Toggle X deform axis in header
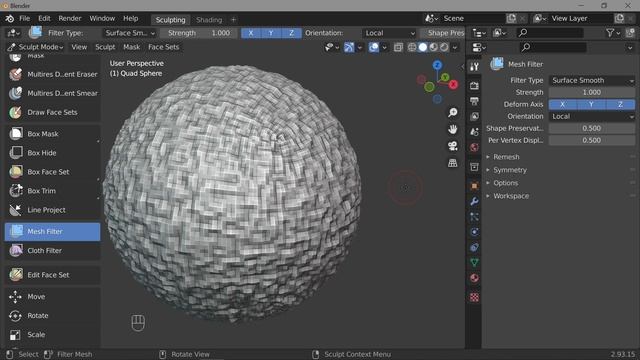The height and width of the screenshot is (360, 640). pyautogui.click(x=251, y=33)
